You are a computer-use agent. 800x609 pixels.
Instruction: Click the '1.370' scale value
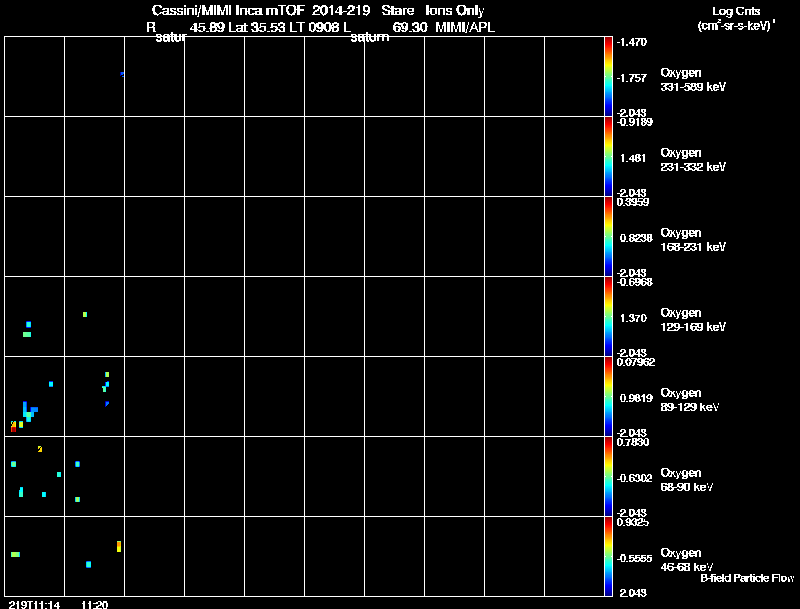coord(633,318)
